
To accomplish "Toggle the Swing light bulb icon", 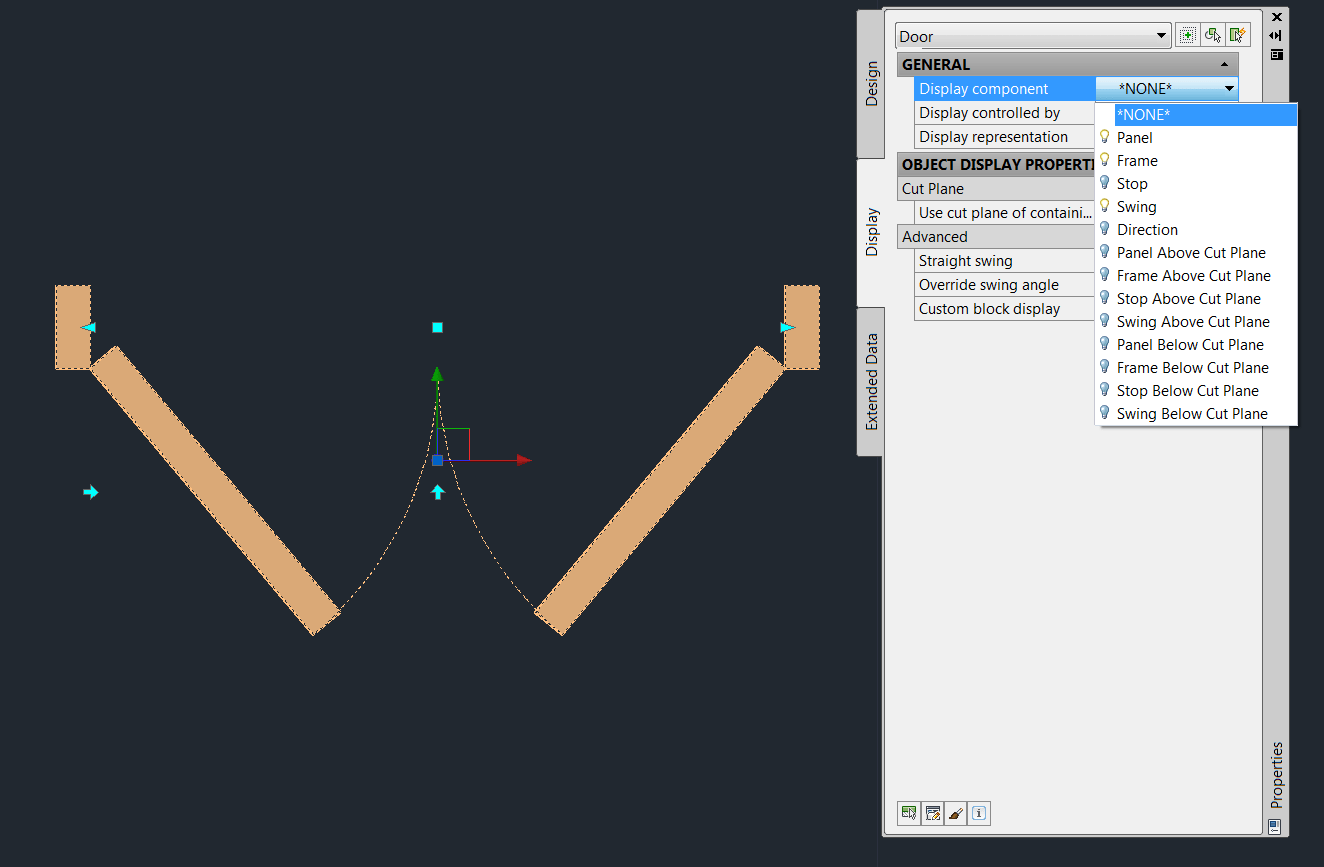I will click(x=1105, y=206).
